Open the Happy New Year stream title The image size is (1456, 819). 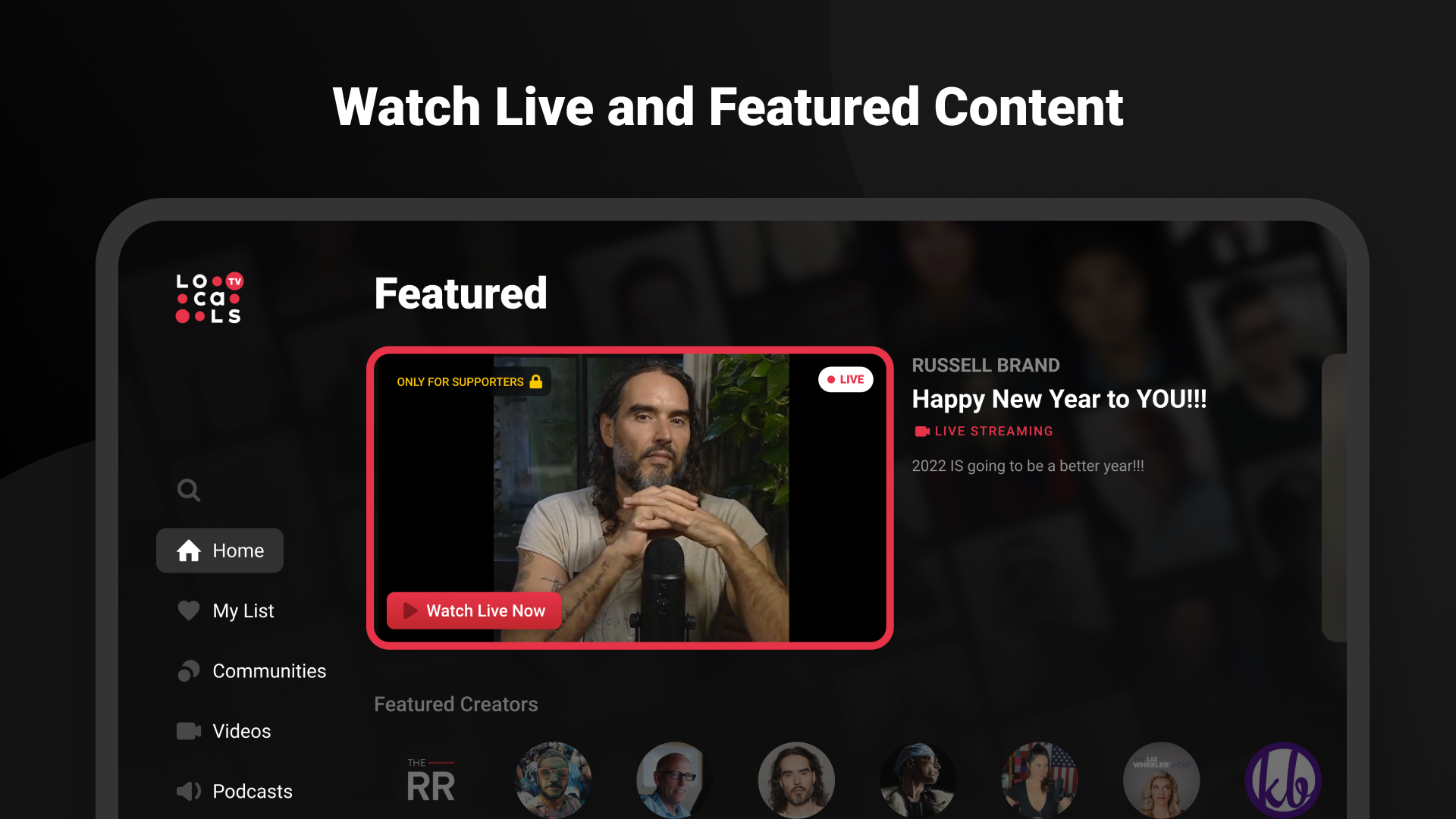[1059, 399]
